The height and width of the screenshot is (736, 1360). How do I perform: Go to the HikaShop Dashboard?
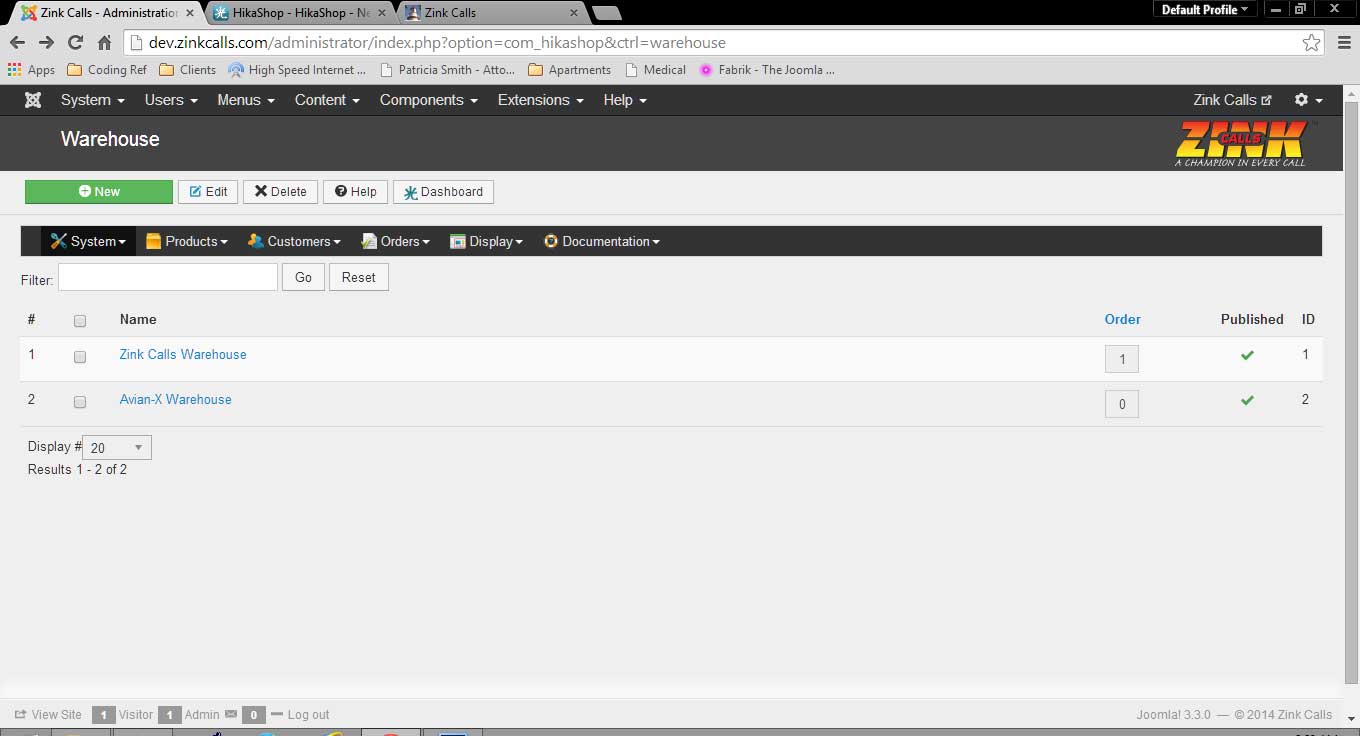click(x=443, y=192)
